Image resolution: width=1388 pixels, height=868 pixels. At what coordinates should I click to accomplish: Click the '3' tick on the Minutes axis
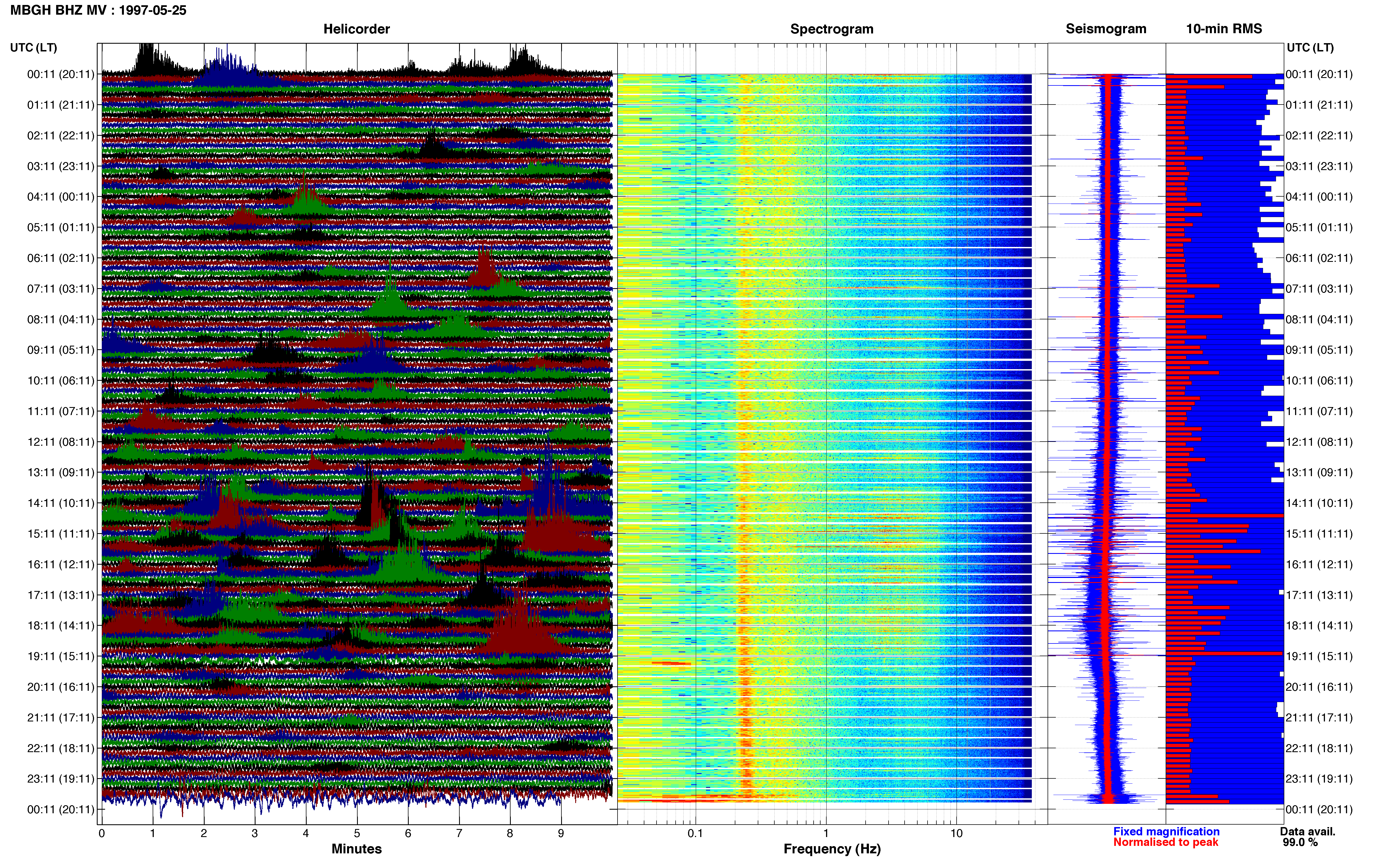[255, 833]
